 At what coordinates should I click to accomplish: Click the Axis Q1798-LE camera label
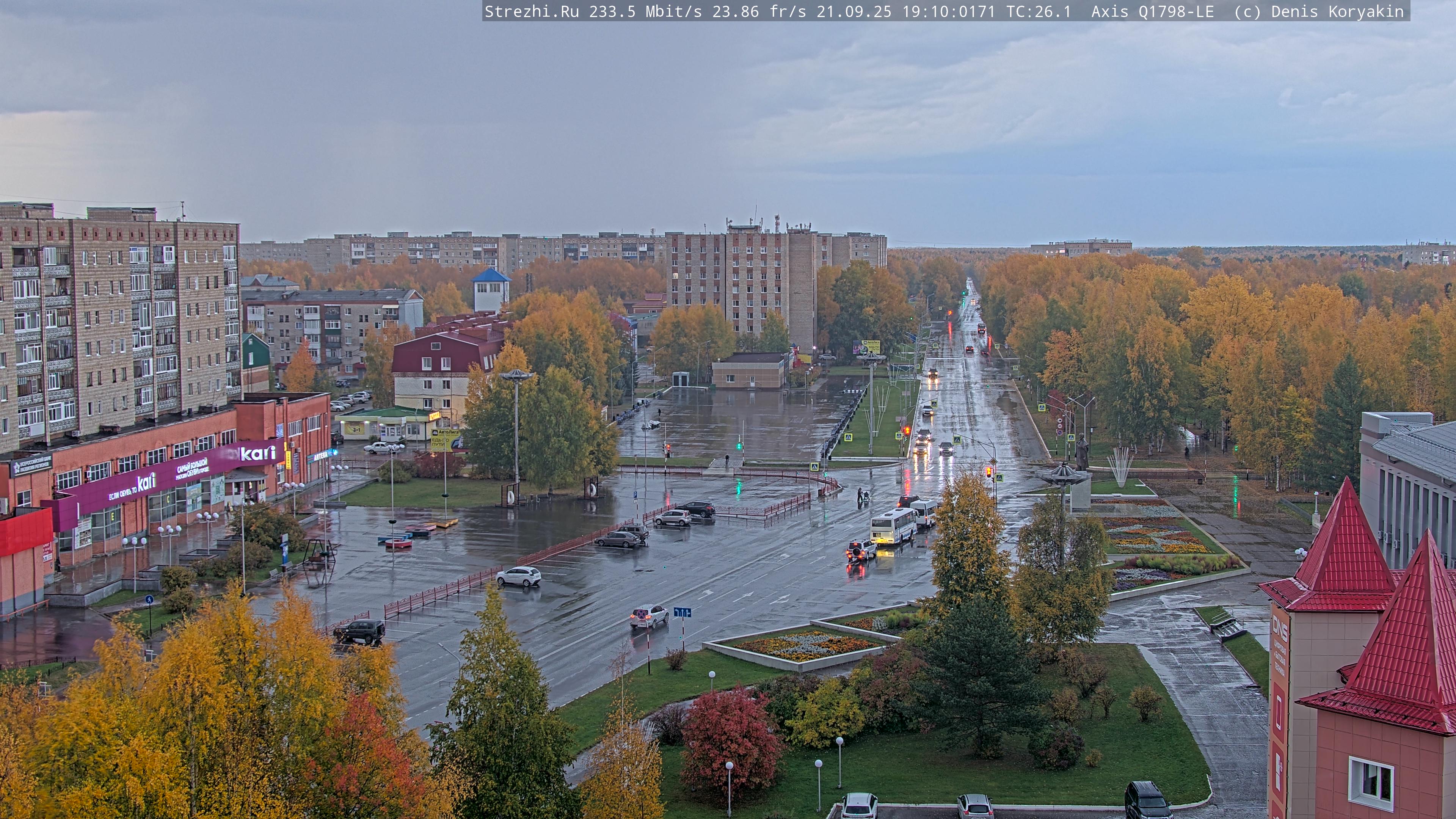point(1152,11)
